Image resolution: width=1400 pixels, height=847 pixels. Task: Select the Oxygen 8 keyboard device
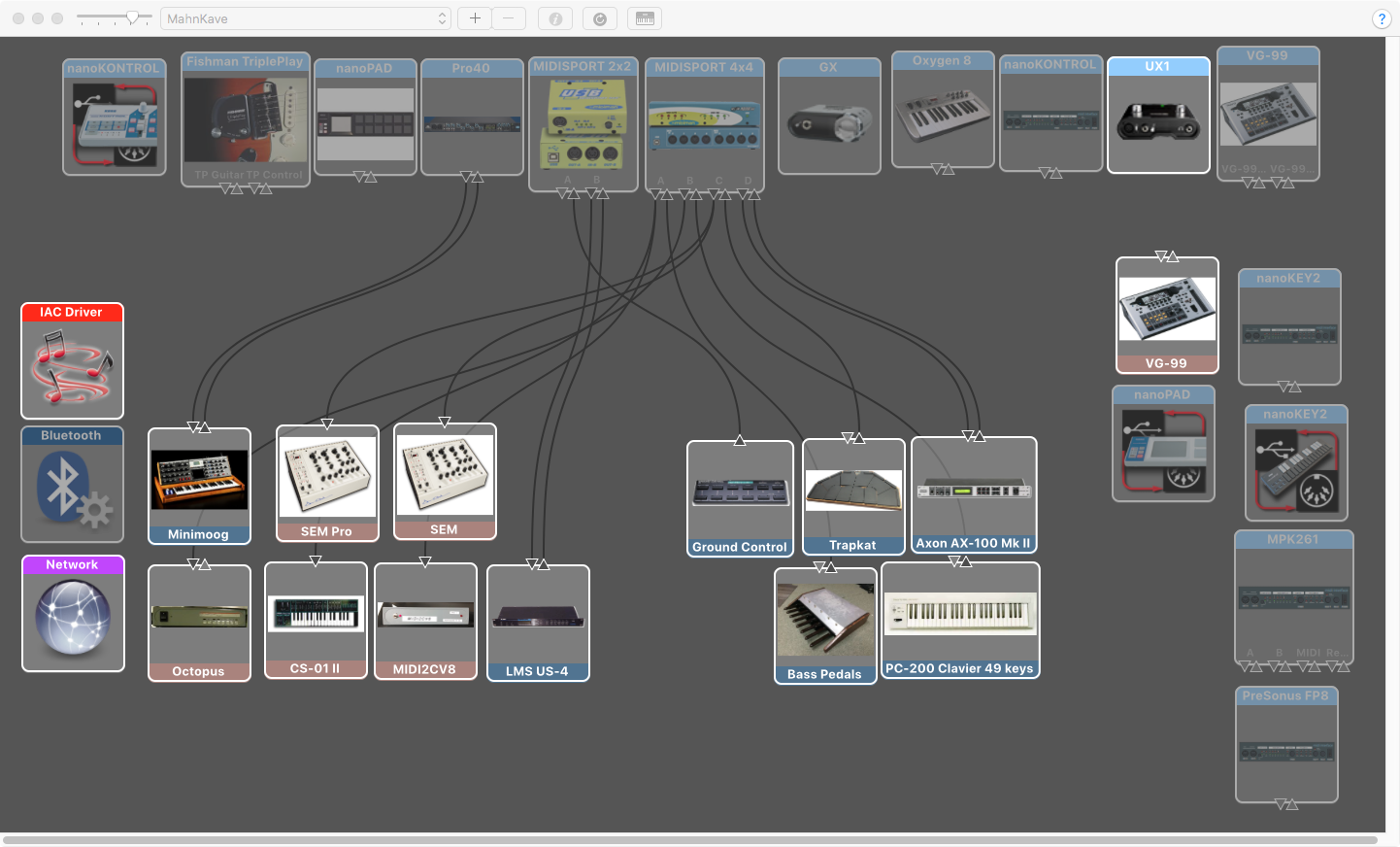(943, 109)
